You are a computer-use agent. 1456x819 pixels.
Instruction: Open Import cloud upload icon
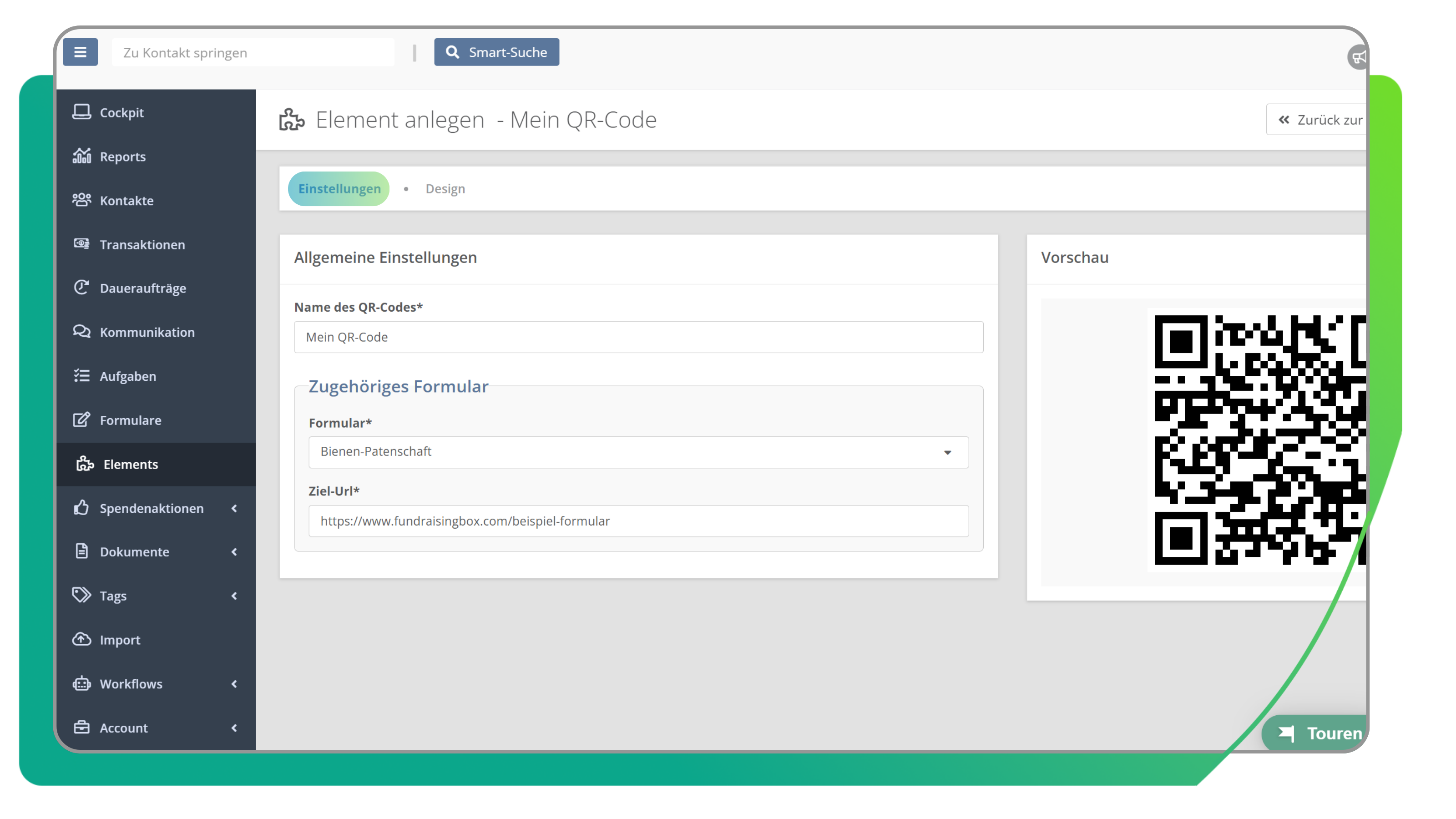pyautogui.click(x=81, y=639)
